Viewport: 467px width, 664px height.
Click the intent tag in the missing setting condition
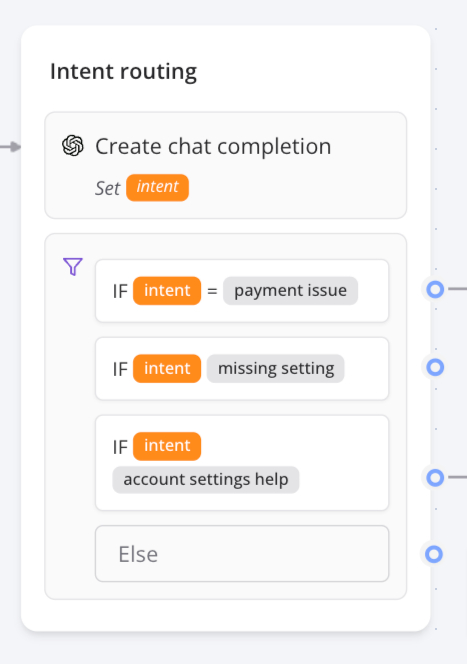tap(167, 368)
